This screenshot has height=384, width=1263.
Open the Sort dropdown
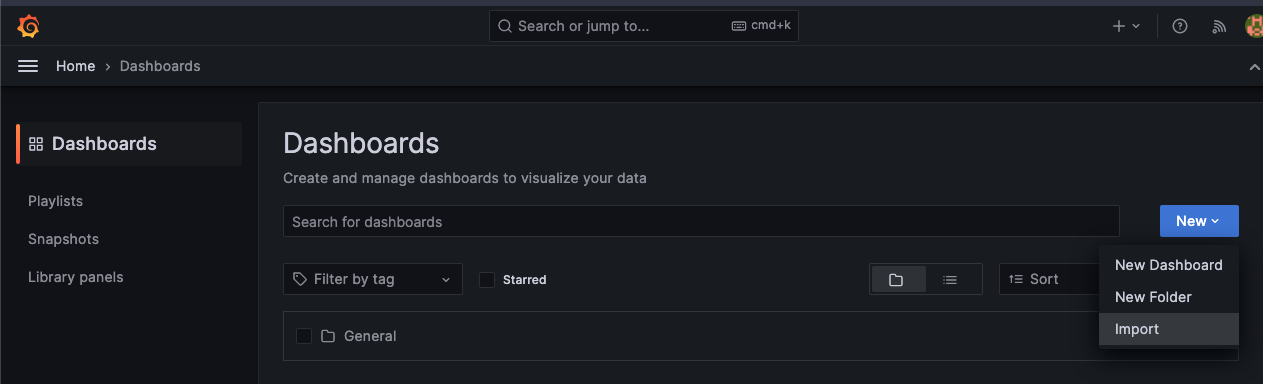pos(1048,279)
